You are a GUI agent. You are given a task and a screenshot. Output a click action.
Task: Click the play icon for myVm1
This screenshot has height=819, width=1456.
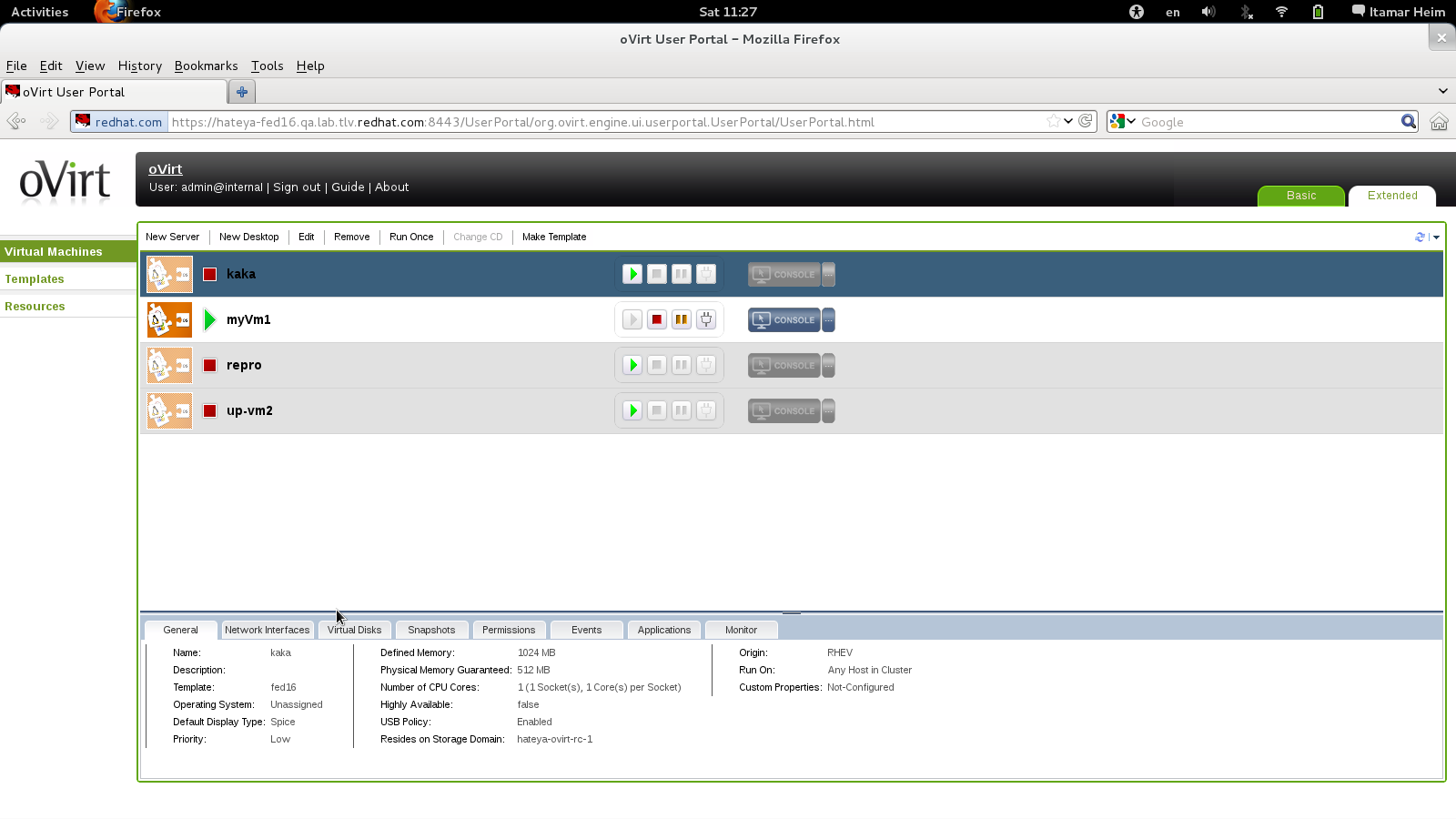pos(632,319)
